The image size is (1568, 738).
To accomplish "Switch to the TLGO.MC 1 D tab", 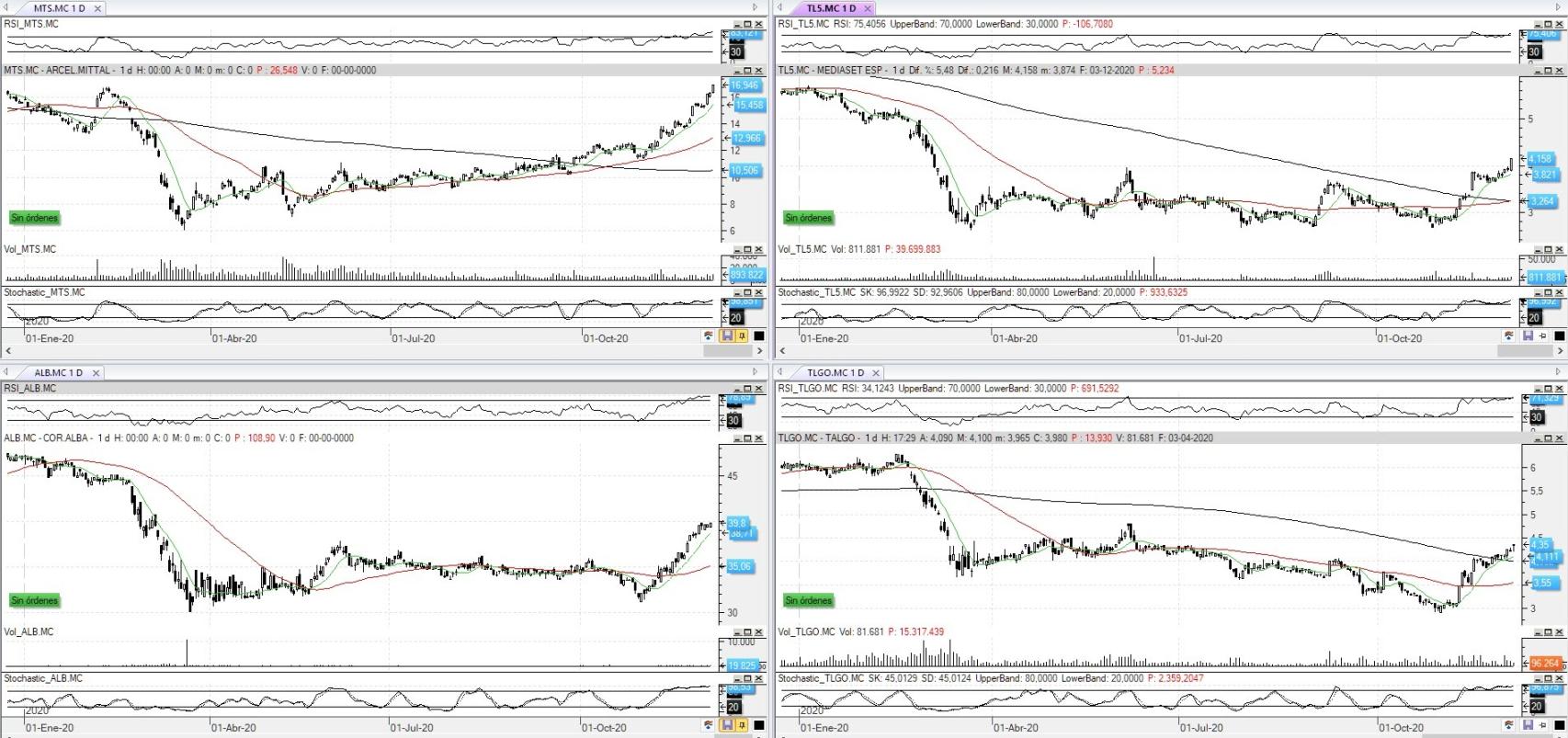I will (x=835, y=373).
